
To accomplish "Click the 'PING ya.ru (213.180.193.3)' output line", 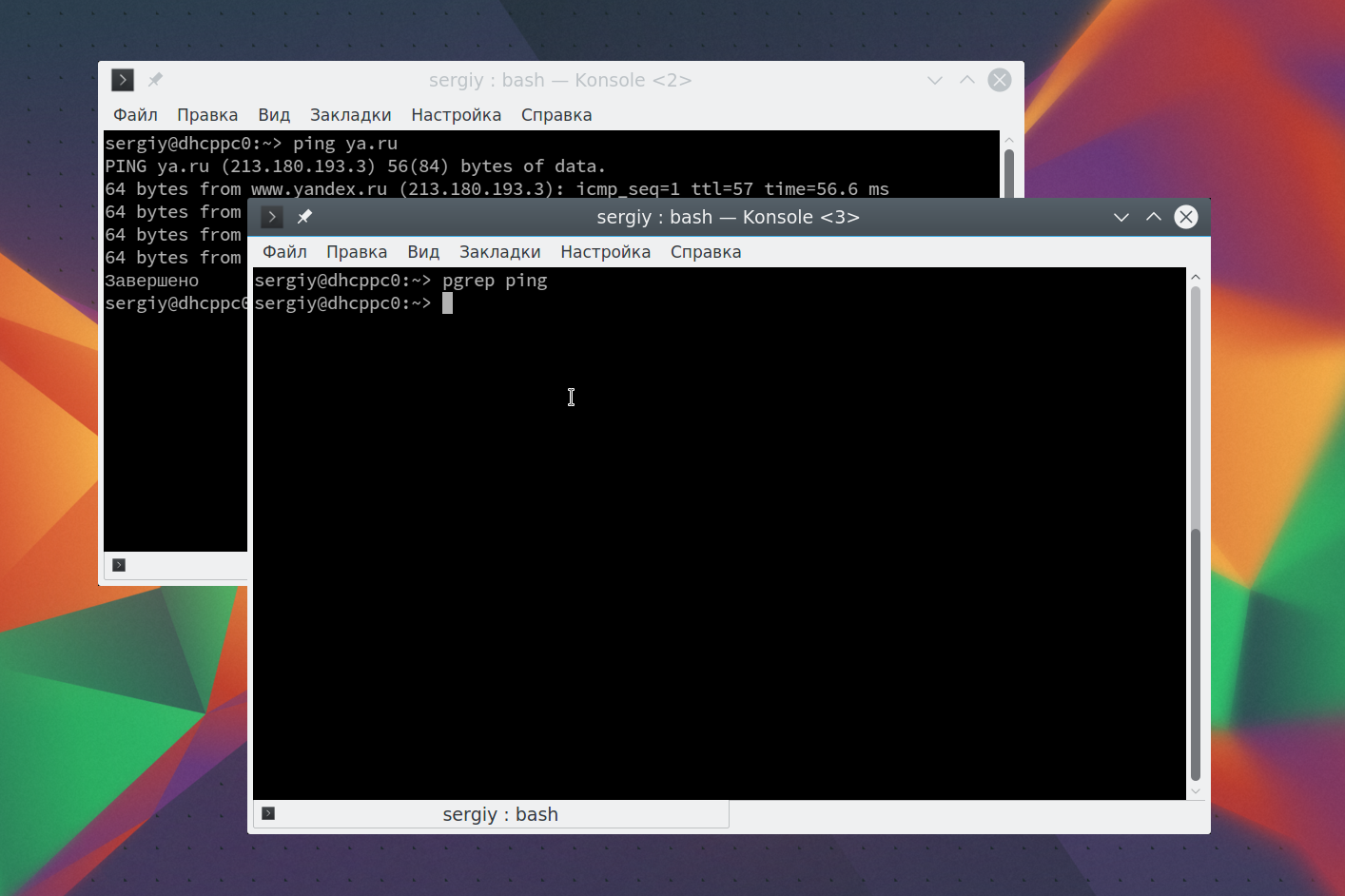I will [x=355, y=166].
